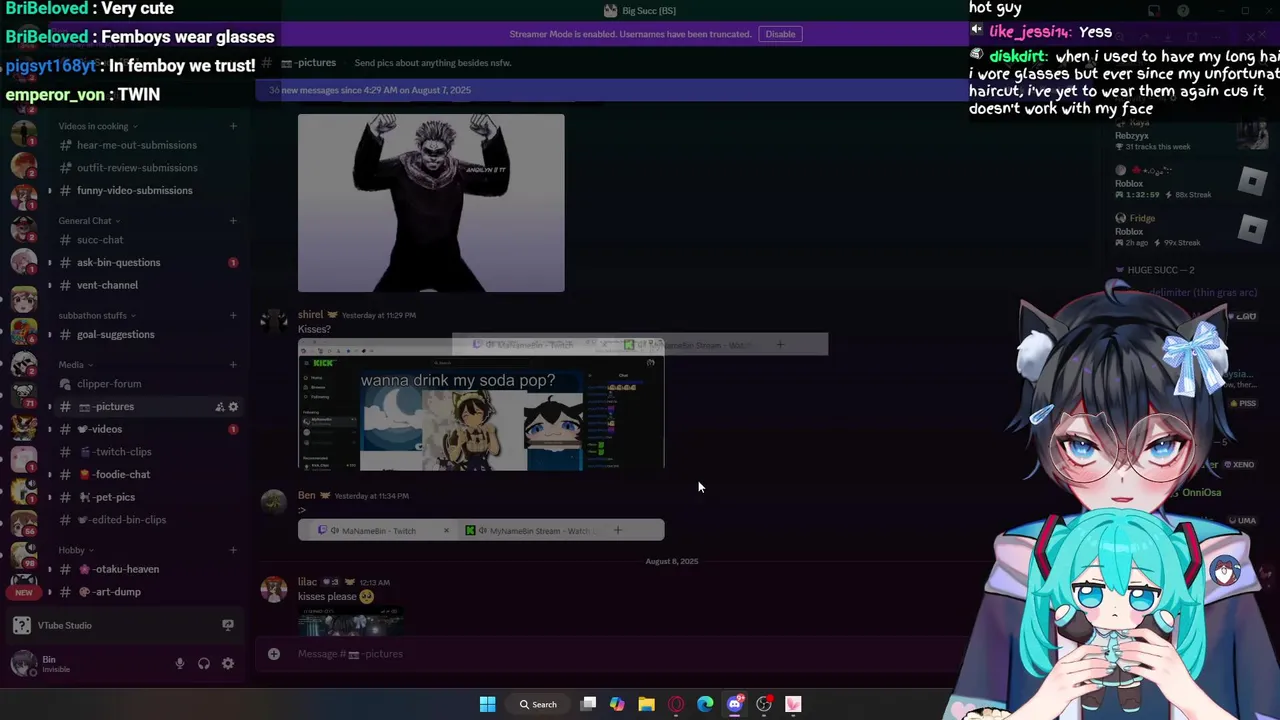Add channel to 'General Chat' category
The height and width of the screenshot is (720, 1280).
(233, 221)
